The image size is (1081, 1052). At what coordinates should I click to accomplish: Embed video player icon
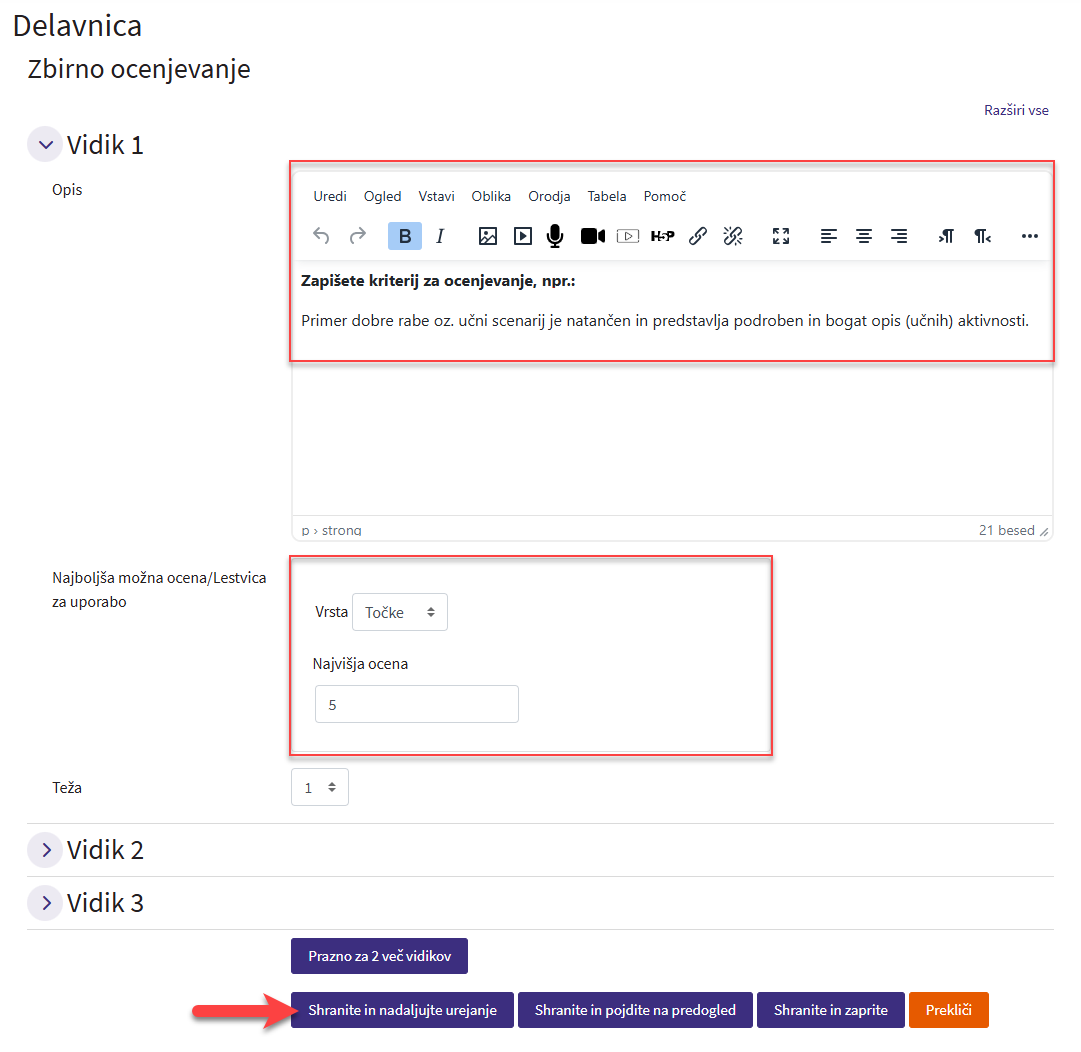[x=627, y=236]
